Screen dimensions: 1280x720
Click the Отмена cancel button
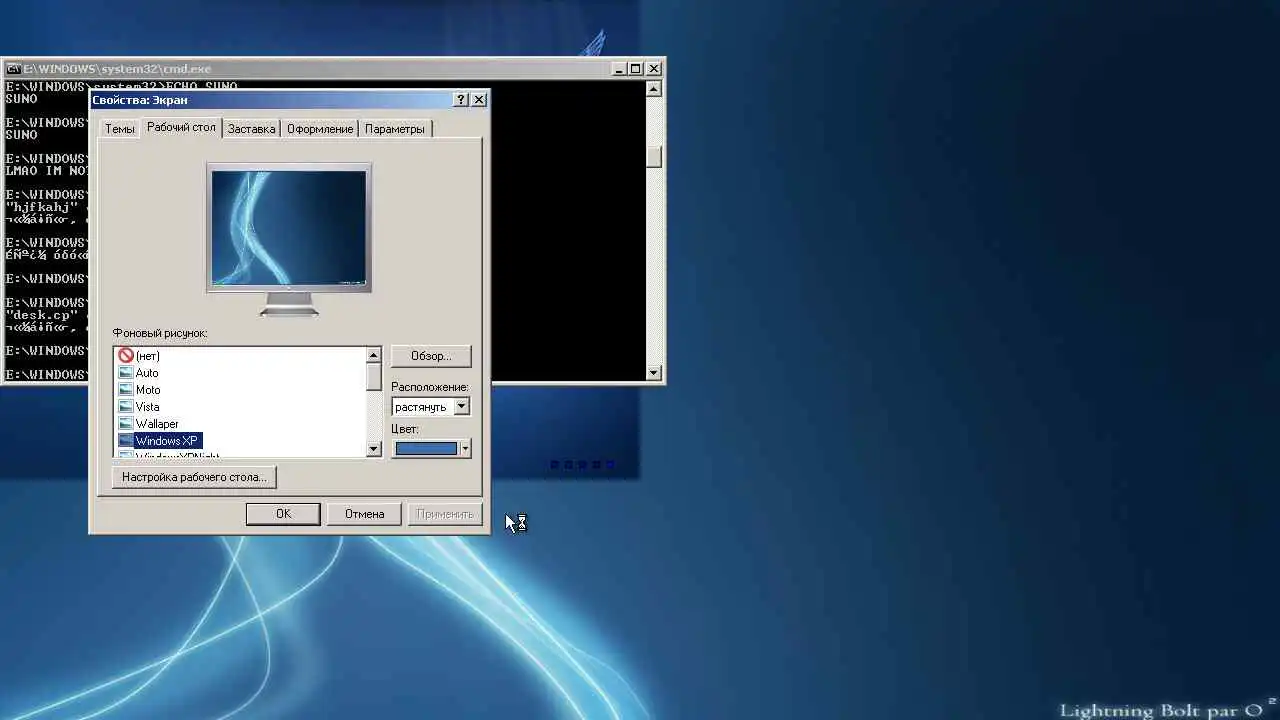coord(364,513)
